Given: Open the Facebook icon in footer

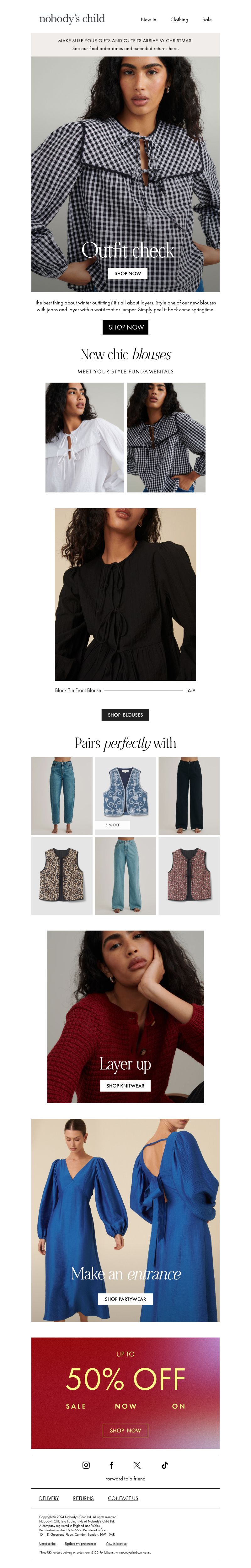Looking at the screenshot, I should click(x=111, y=1464).
